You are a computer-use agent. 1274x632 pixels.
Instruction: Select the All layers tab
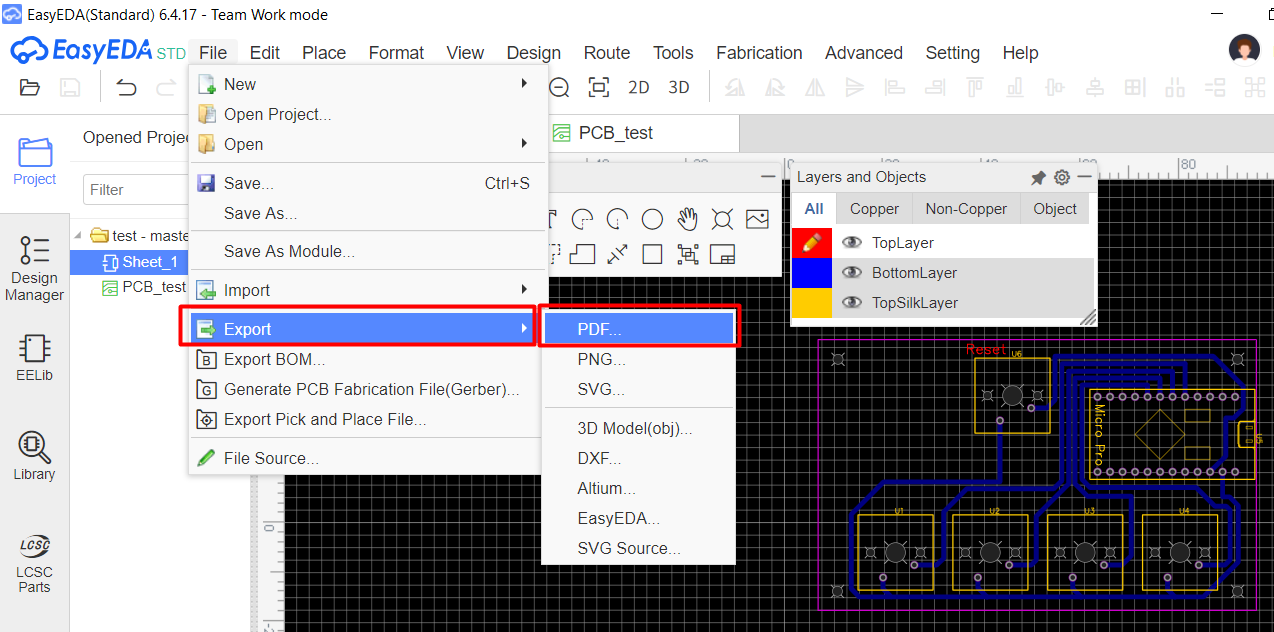814,209
